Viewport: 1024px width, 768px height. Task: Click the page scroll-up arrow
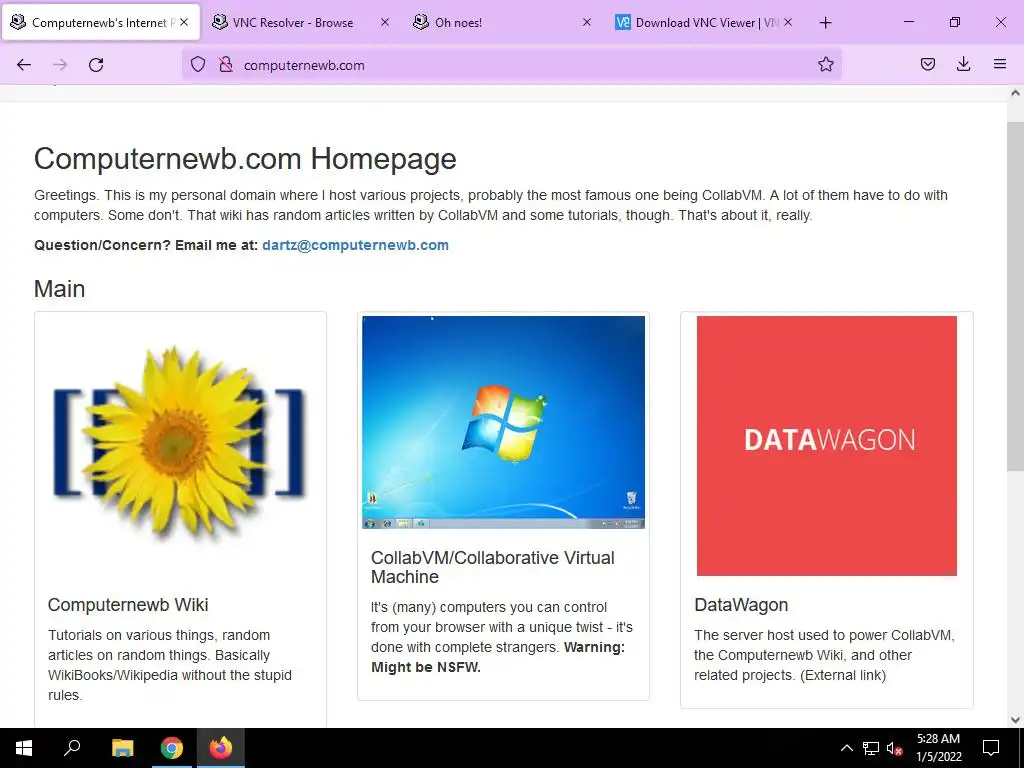tap(1015, 93)
